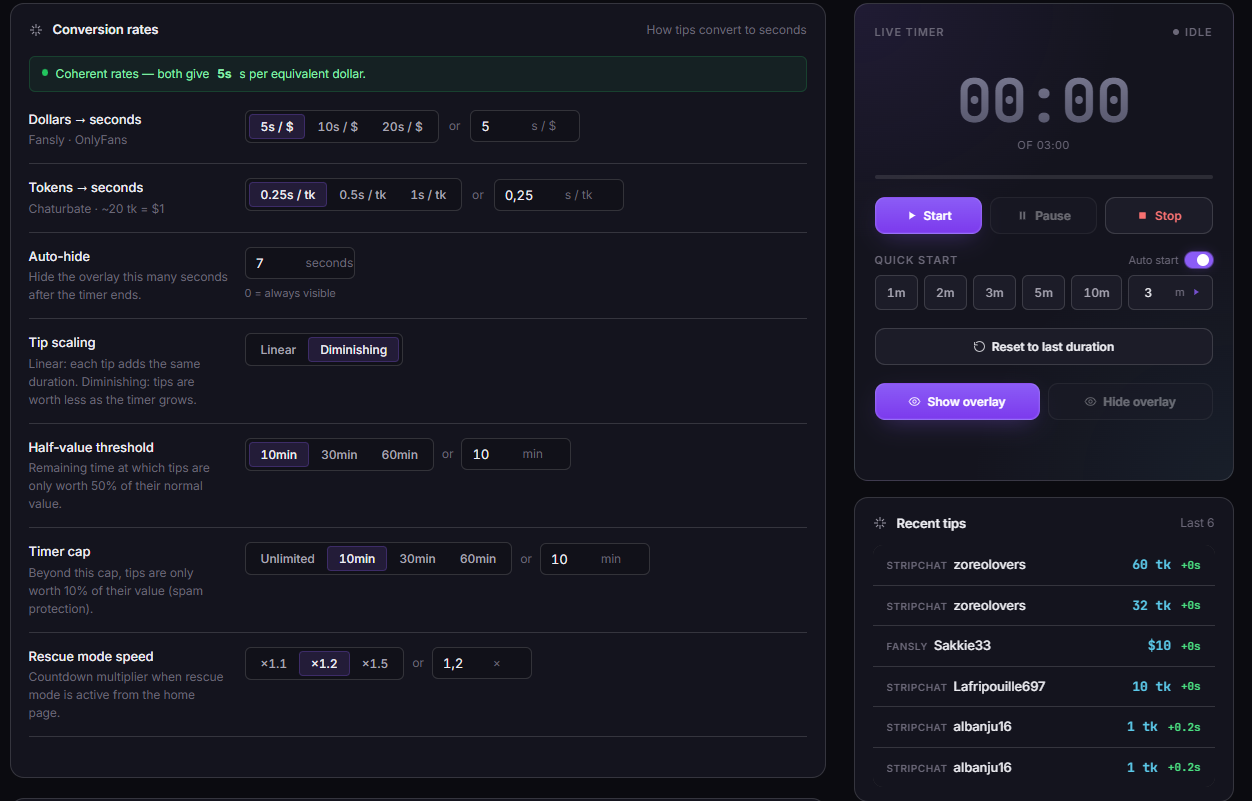This screenshot has height=801, width=1252.
Task: Click the 'OF 03:00' label
Action: [1043, 146]
